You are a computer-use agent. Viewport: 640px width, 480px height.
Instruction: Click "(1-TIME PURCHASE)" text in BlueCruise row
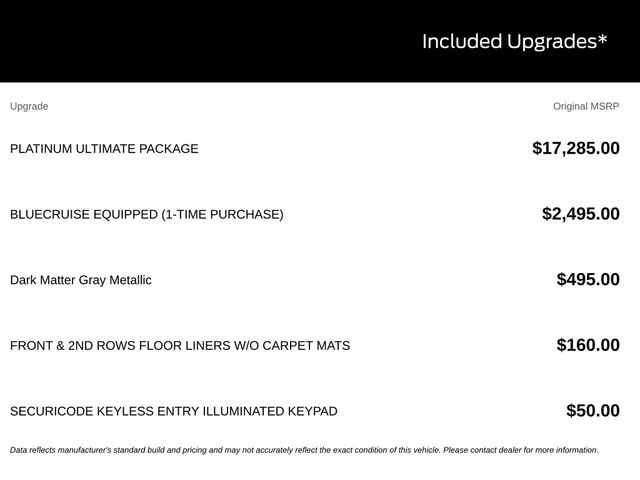click(222, 214)
